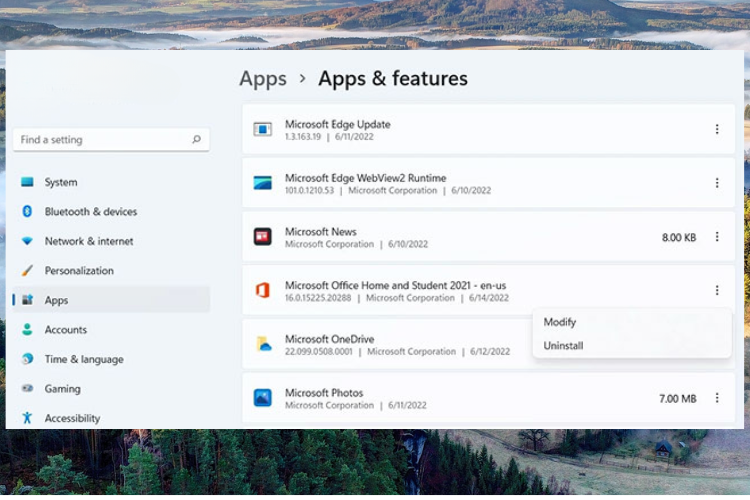Open the System settings icon
Screen dimensions: 750x500
[x=27, y=182]
